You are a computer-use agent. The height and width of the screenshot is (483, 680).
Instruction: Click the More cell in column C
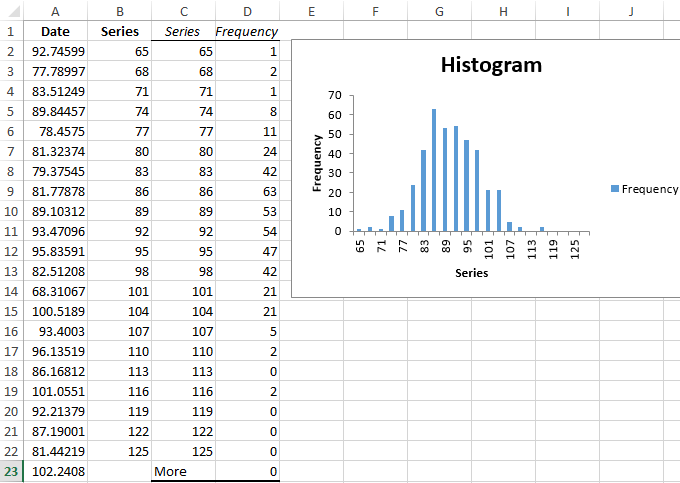click(182, 471)
